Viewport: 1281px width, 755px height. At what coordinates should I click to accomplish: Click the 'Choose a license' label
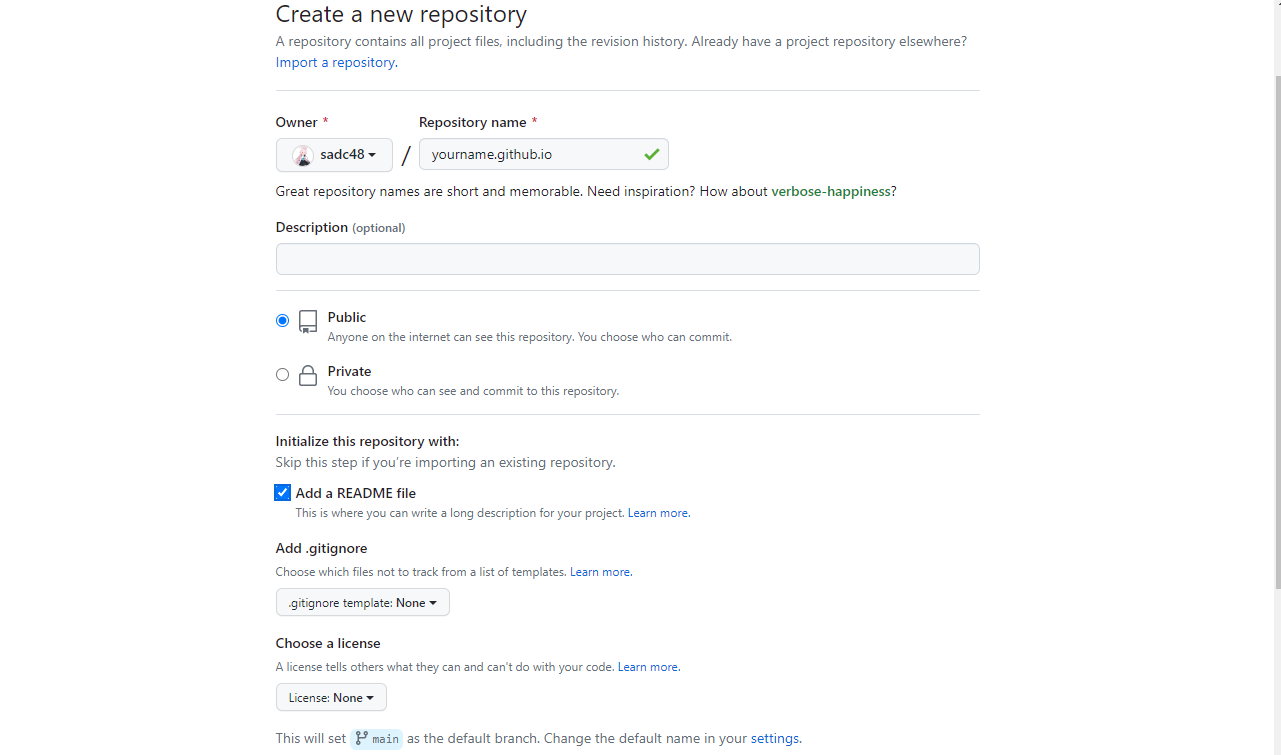coord(328,643)
